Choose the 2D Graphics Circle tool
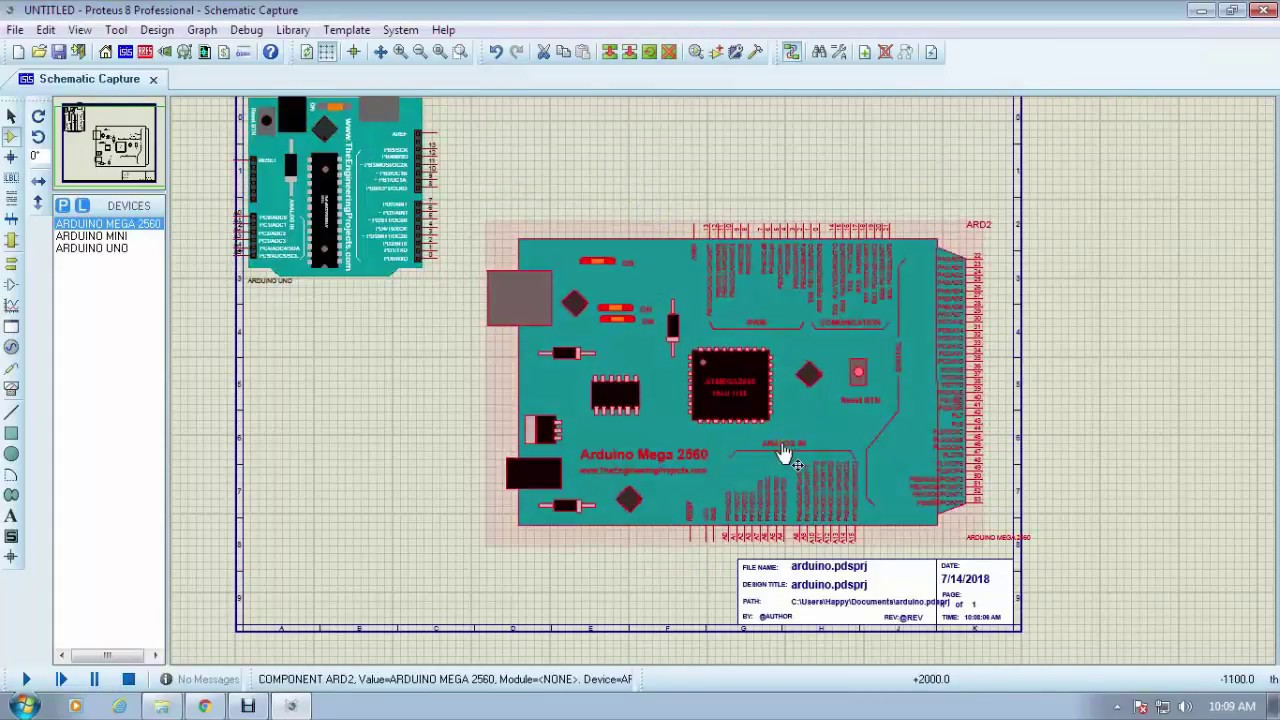 tap(11, 454)
